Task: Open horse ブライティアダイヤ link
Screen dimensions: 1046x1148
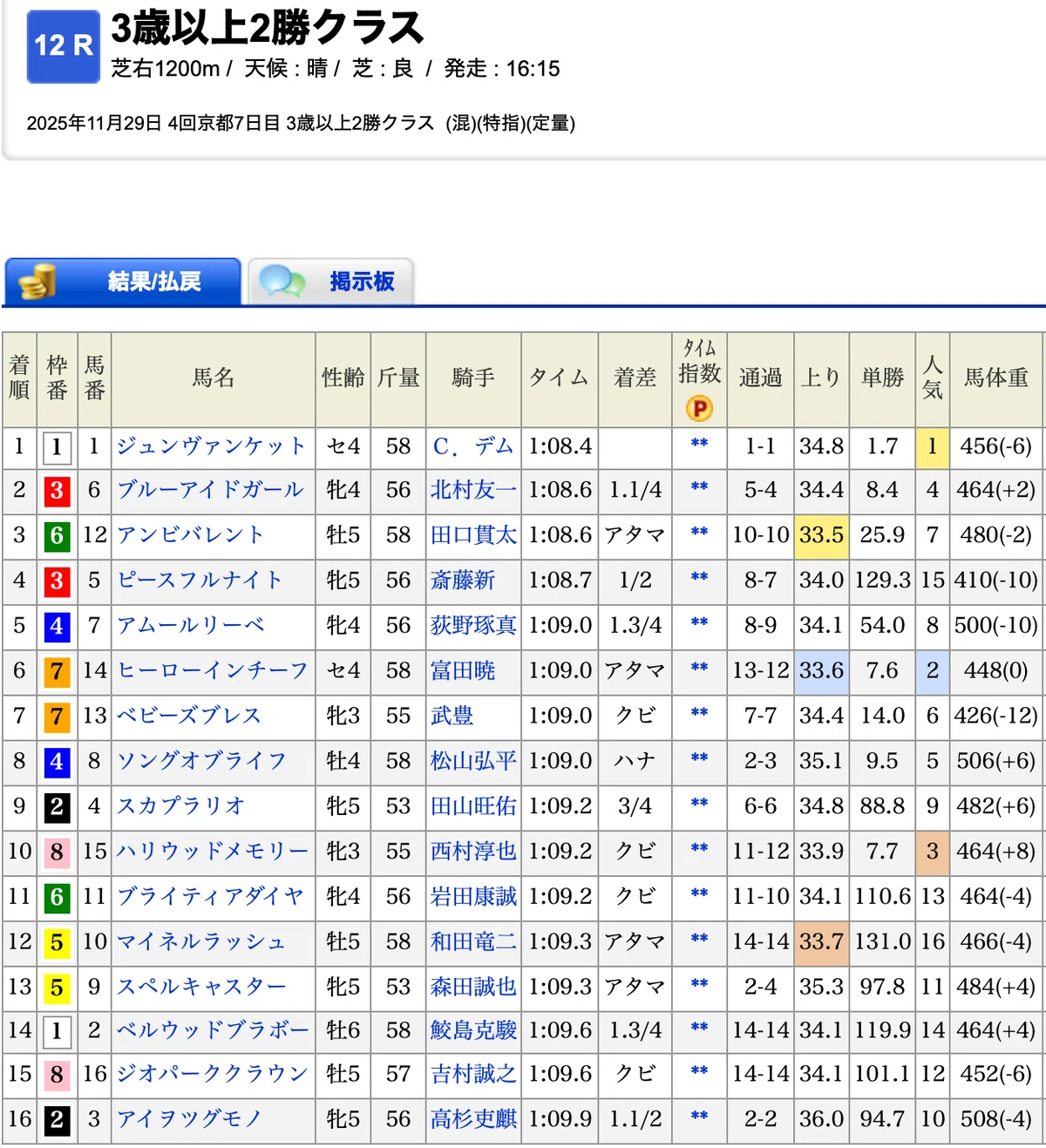Action: point(210,897)
